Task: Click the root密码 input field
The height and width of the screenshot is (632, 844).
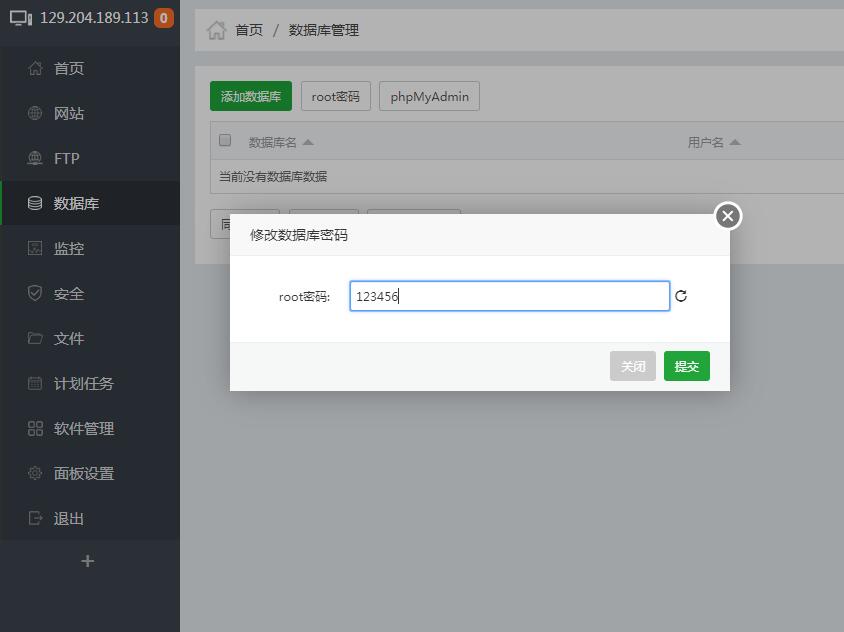Action: 509,296
